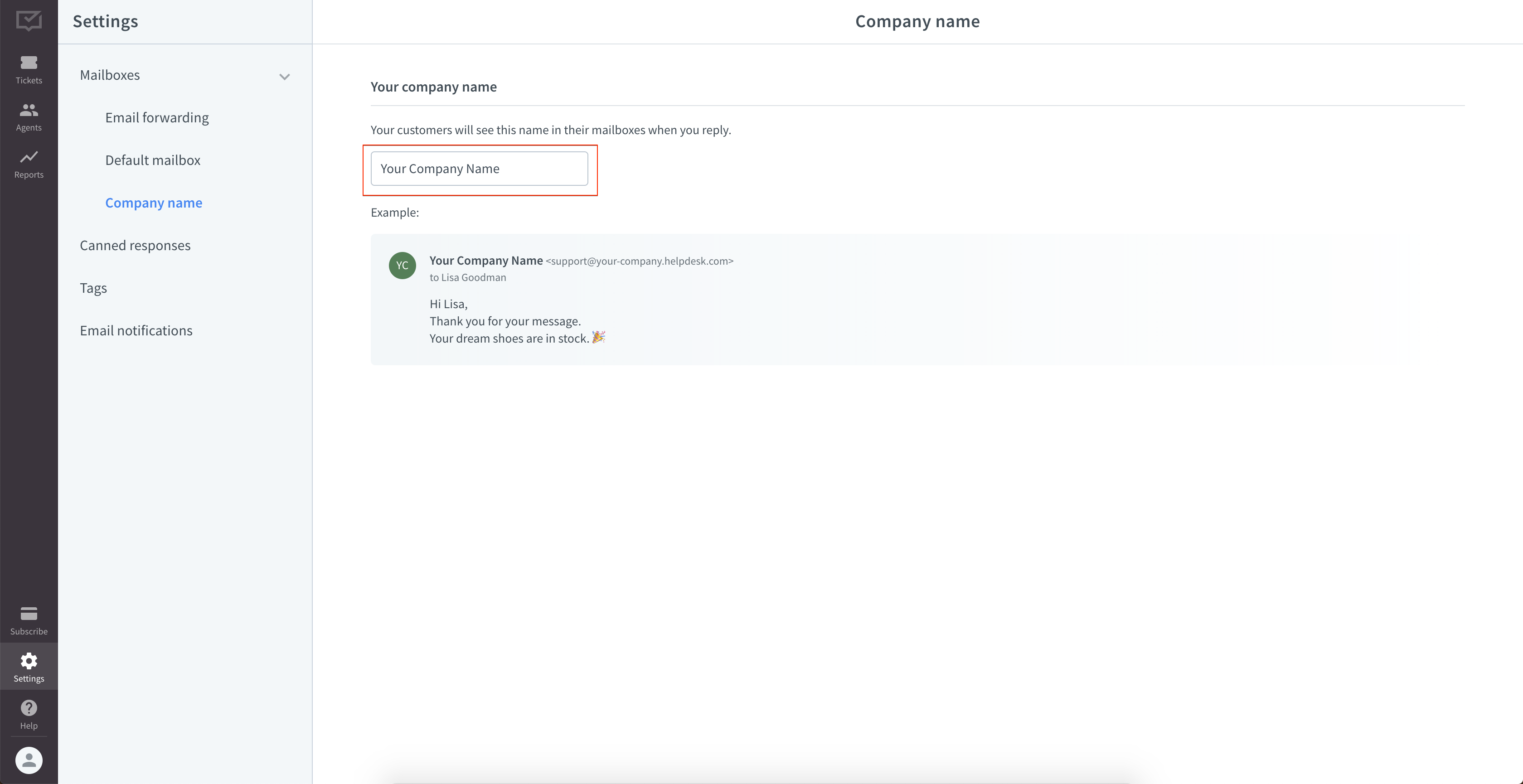Click the HelpDesk logo icon
The width and height of the screenshot is (1523, 784).
(29, 21)
